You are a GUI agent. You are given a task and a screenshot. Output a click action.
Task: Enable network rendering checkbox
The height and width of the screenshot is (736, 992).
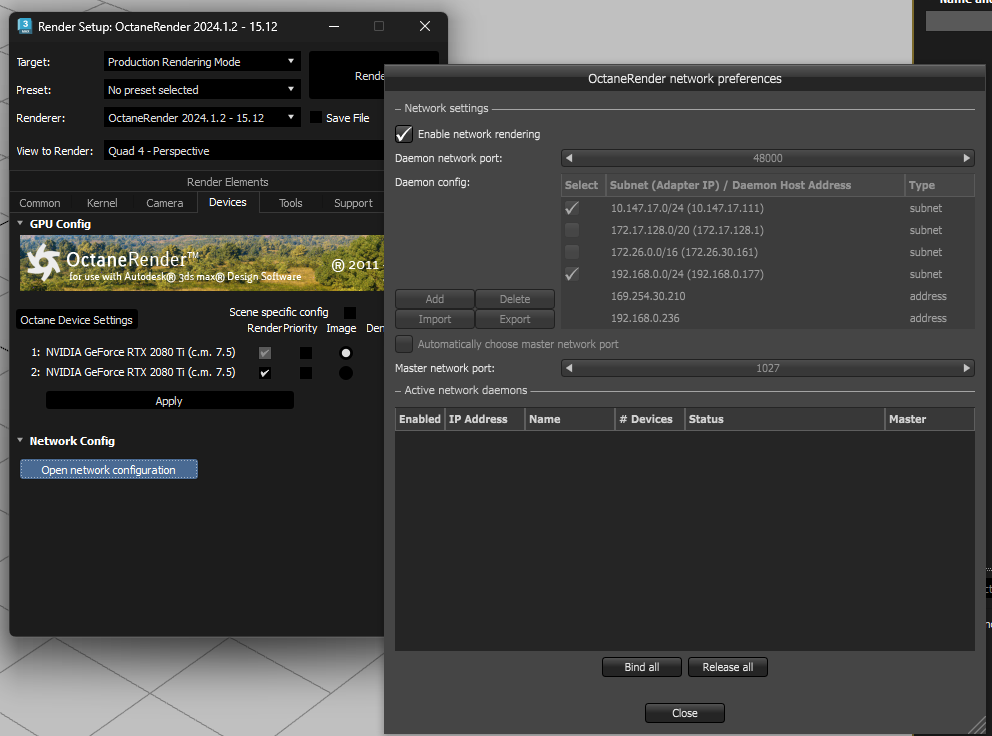point(404,134)
